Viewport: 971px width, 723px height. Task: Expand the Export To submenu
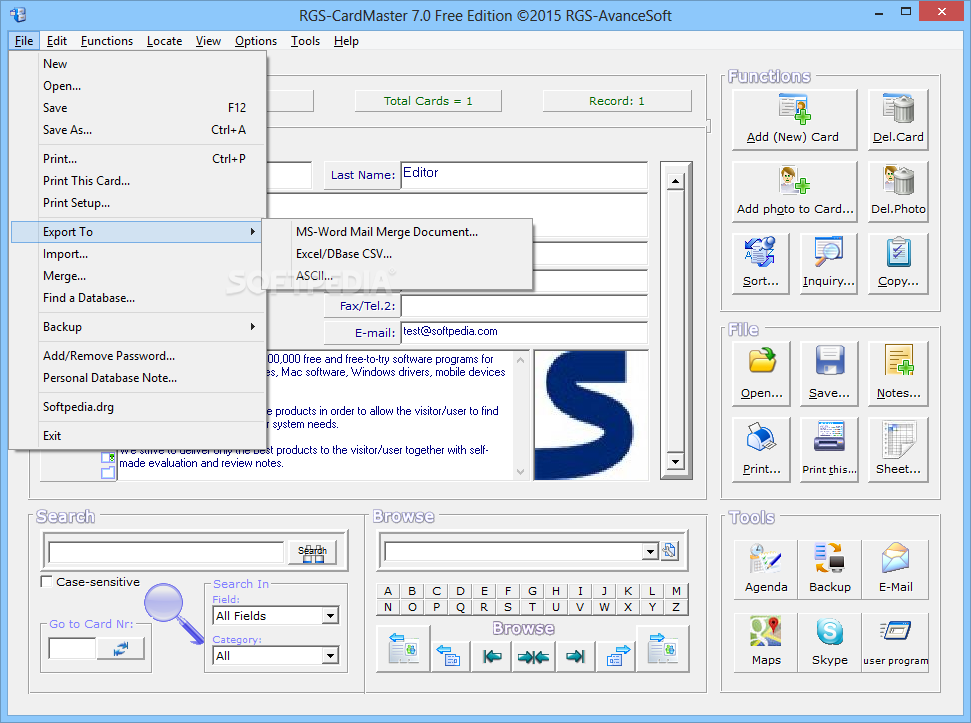coord(136,232)
